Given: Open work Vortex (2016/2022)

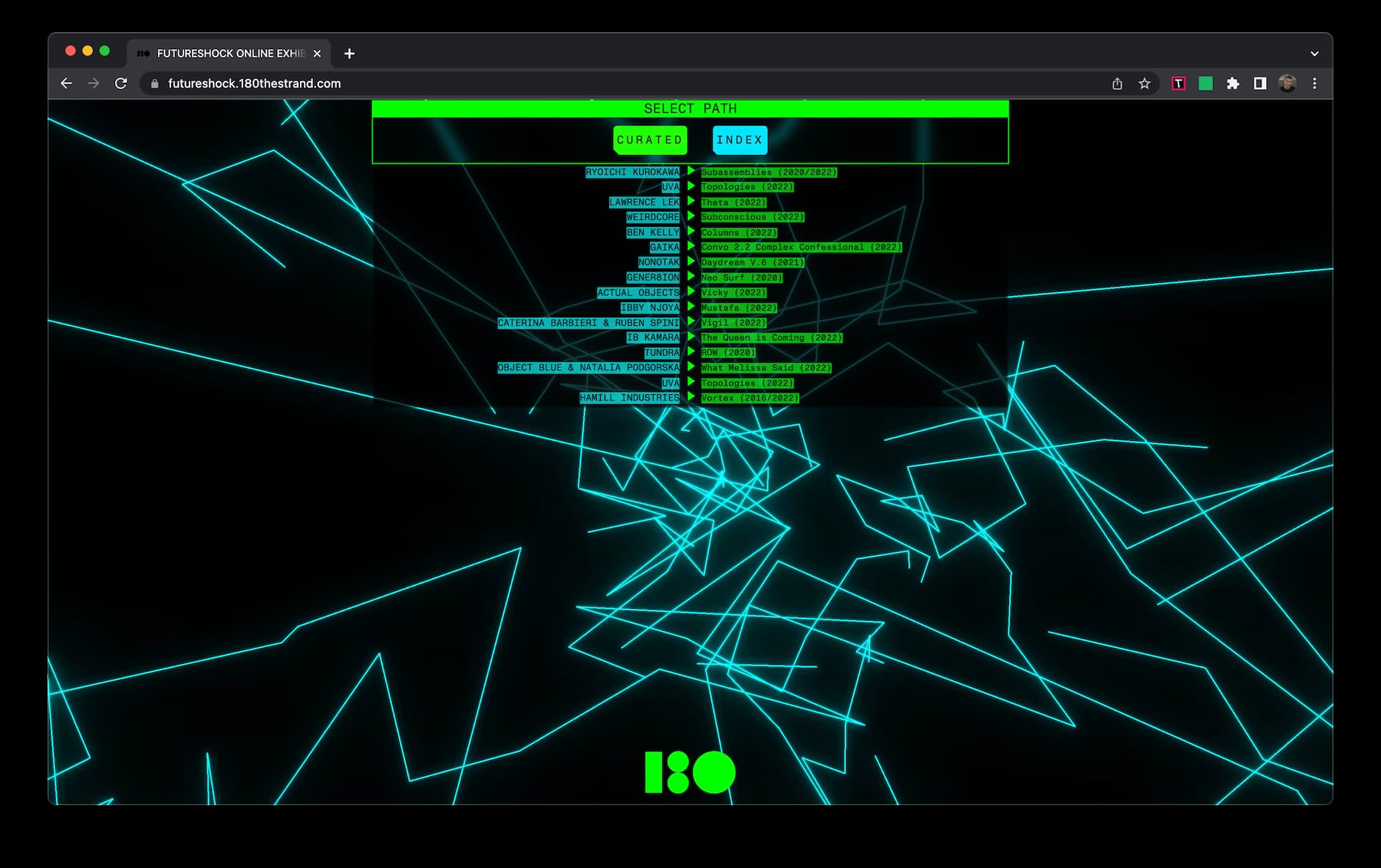Looking at the screenshot, I should coord(750,398).
